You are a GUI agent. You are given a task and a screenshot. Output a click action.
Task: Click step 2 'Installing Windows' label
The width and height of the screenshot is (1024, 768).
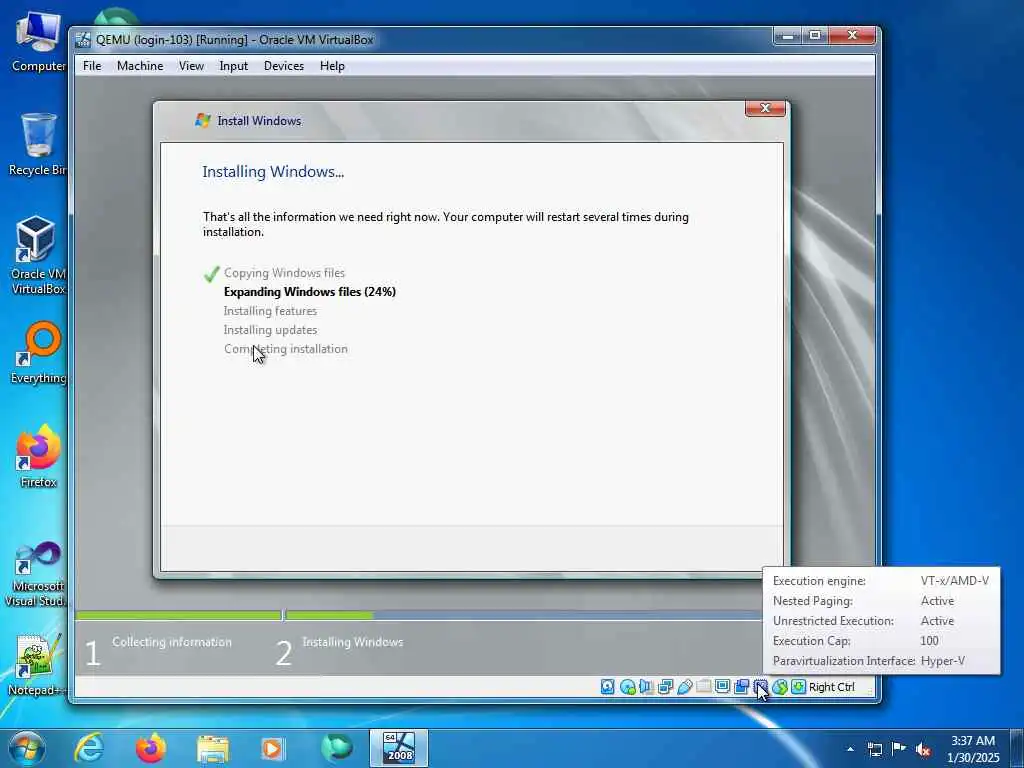pos(353,642)
